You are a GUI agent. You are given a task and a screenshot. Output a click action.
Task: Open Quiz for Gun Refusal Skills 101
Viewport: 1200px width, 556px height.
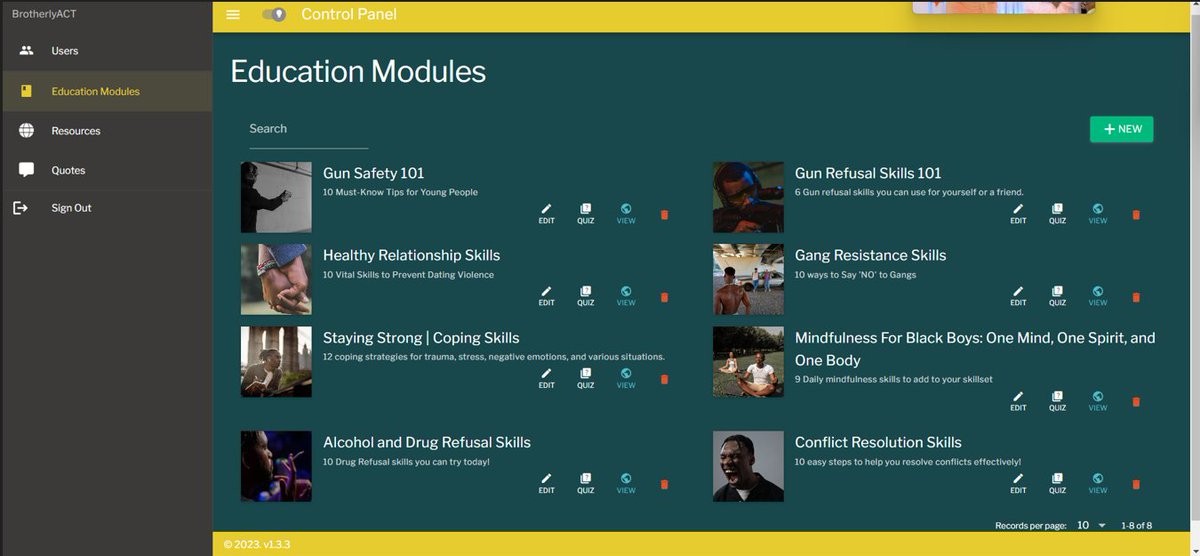(1057, 214)
